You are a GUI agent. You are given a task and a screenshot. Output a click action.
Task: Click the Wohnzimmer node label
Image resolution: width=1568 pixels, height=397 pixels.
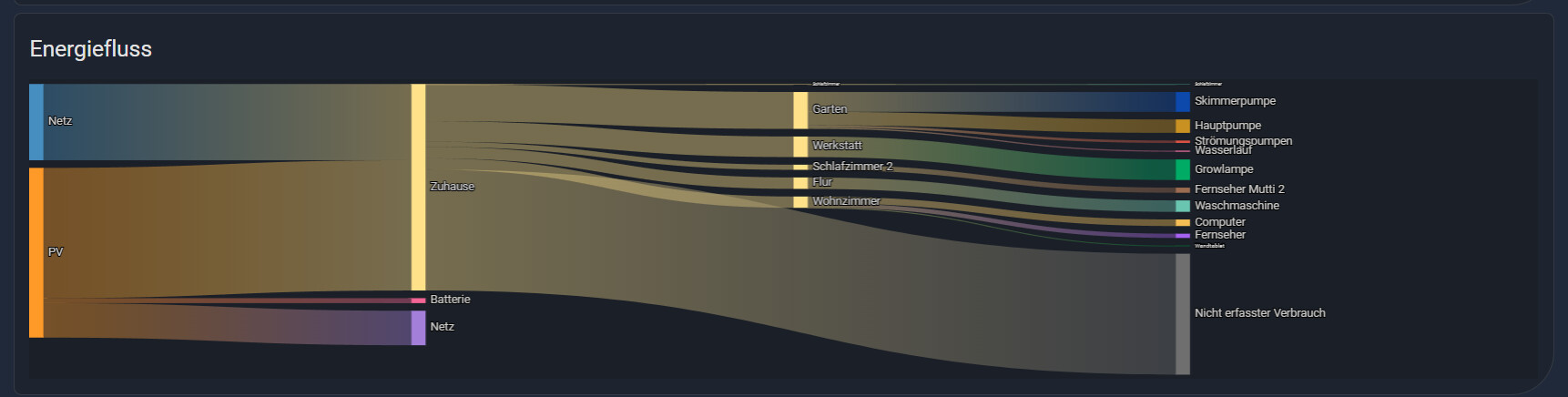pos(846,201)
